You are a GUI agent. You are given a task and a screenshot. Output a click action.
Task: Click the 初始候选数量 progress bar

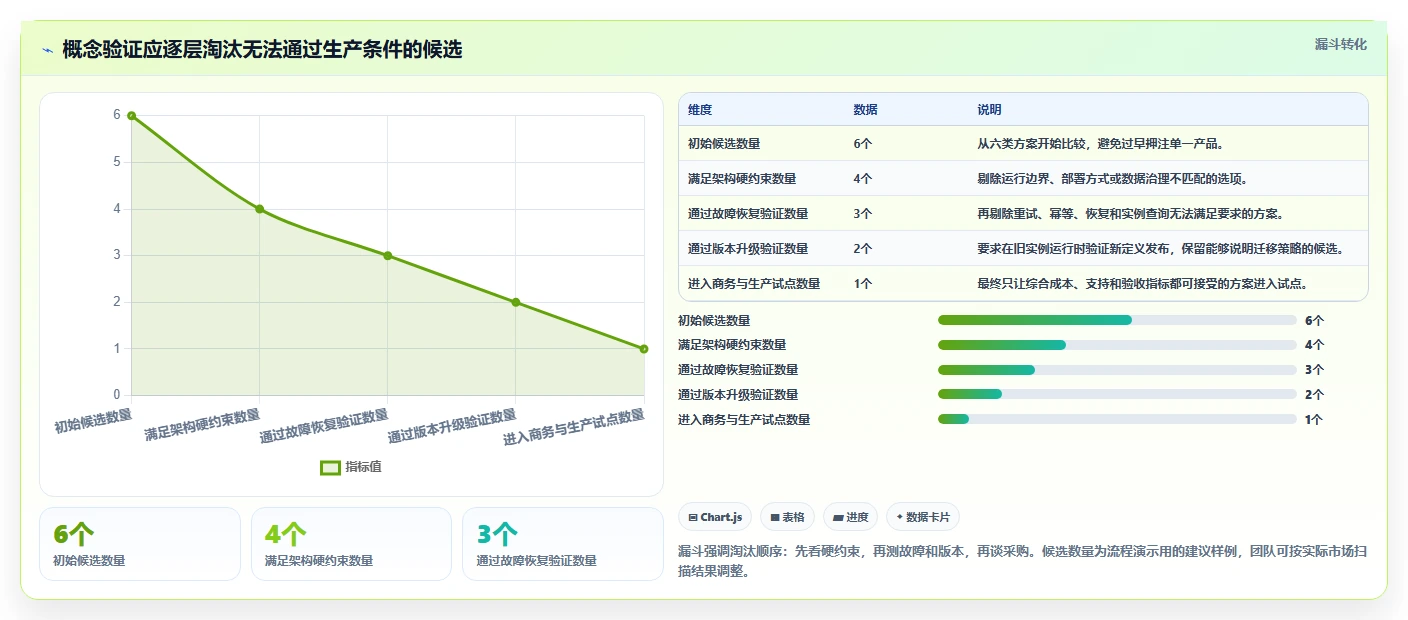[1117, 320]
